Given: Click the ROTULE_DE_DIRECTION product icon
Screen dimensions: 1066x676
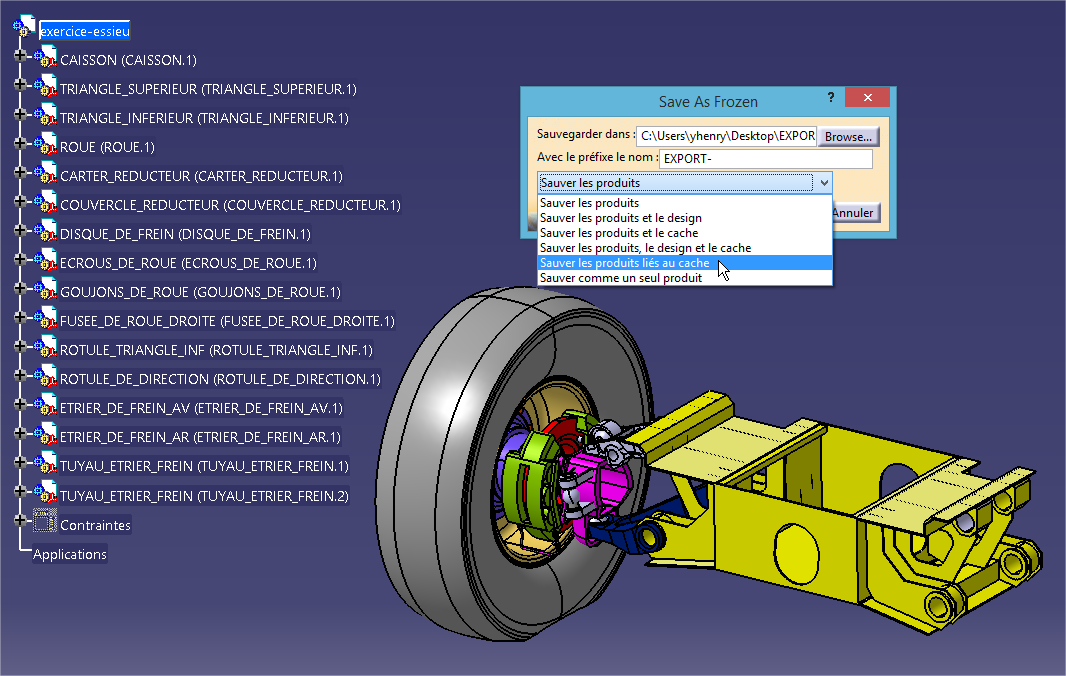Looking at the screenshot, I should tap(46, 377).
